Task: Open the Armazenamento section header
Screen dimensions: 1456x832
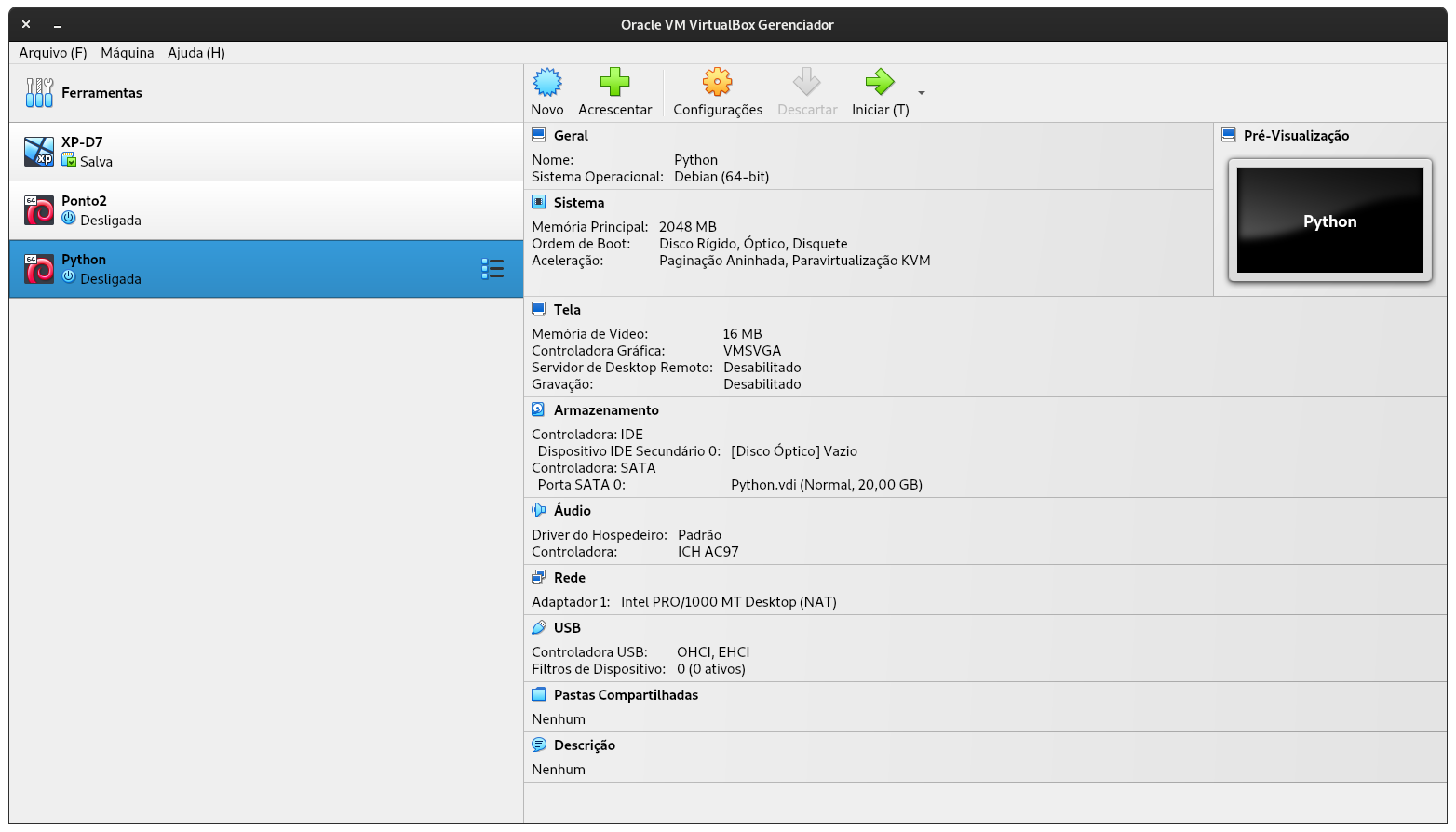Action: click(606, 410)
